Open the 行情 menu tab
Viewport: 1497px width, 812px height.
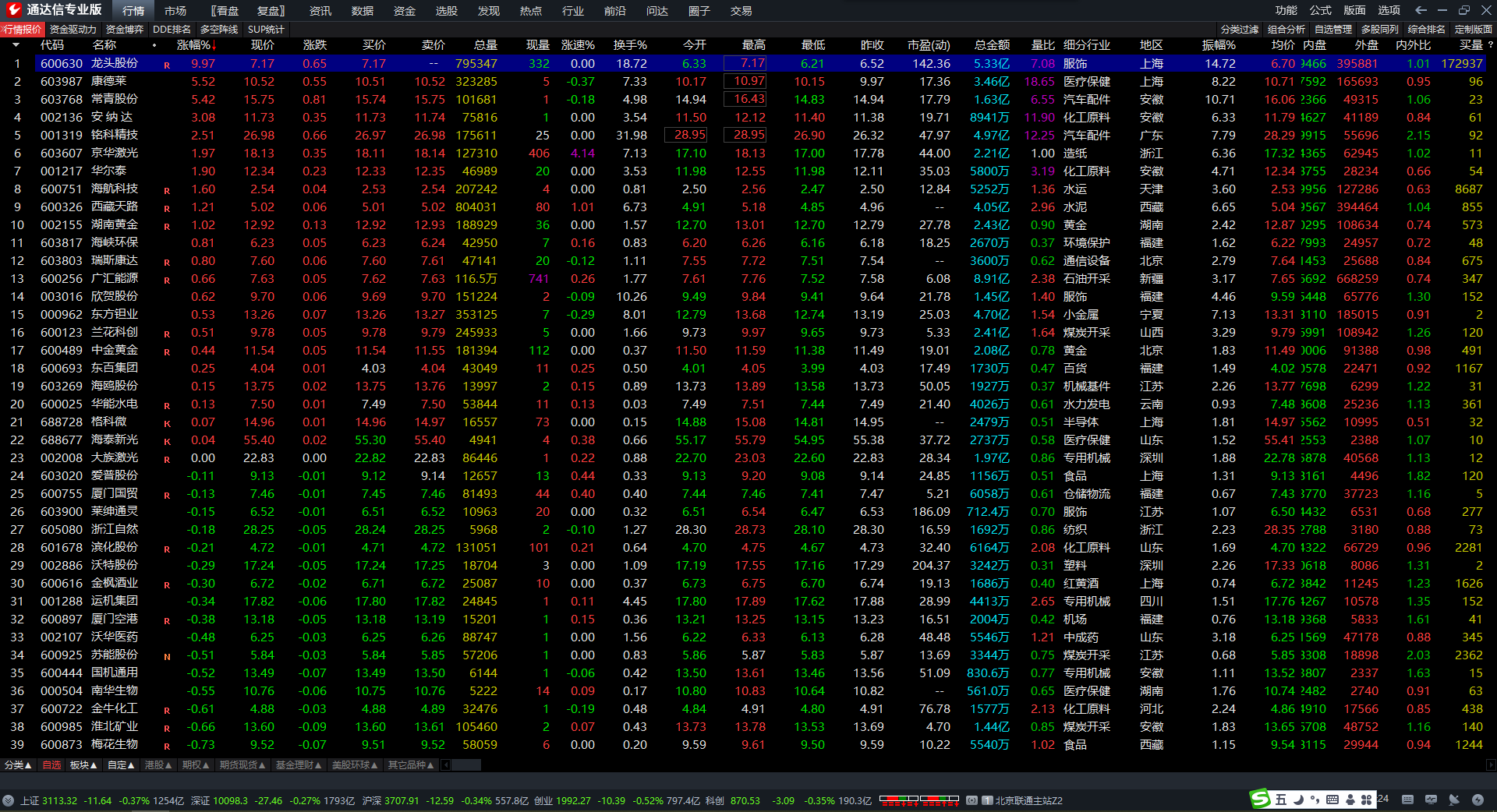pyautogui.click(x=133, y=11)
